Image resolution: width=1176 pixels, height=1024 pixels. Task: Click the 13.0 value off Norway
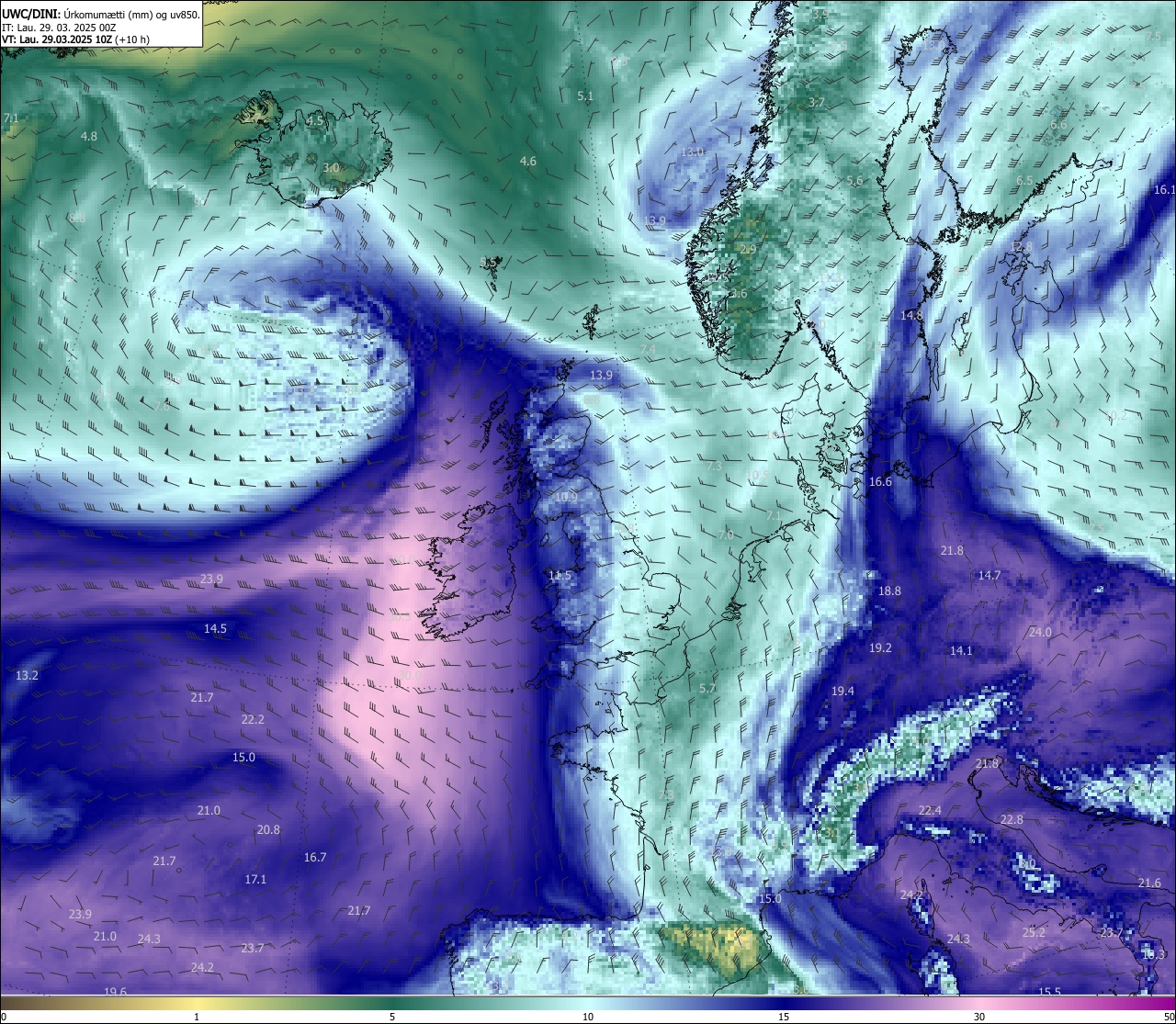tap(692, 152)
